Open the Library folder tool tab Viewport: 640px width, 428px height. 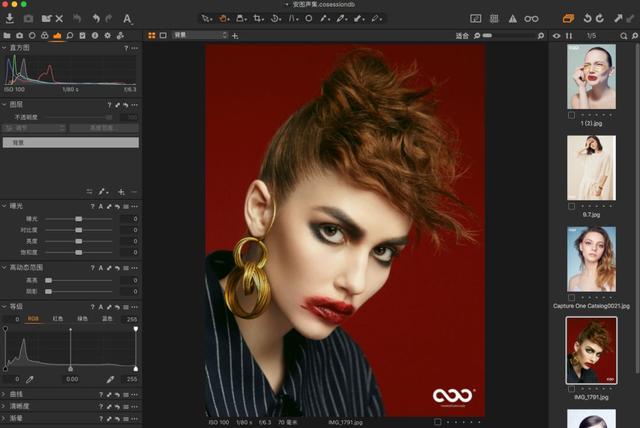pos(7,35)
